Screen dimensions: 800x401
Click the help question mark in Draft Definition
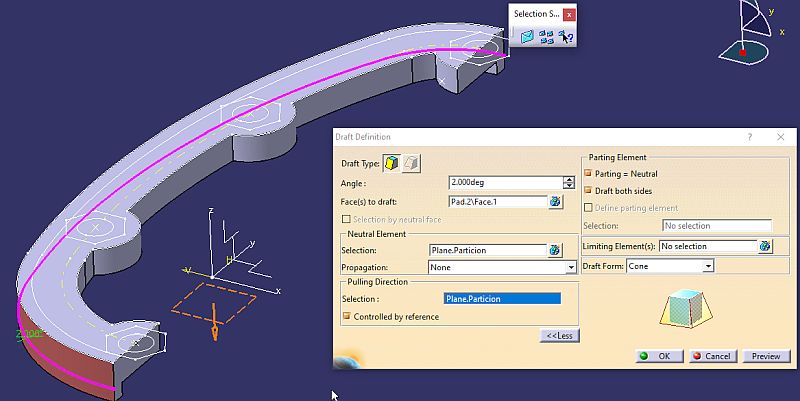pos(750,136)
